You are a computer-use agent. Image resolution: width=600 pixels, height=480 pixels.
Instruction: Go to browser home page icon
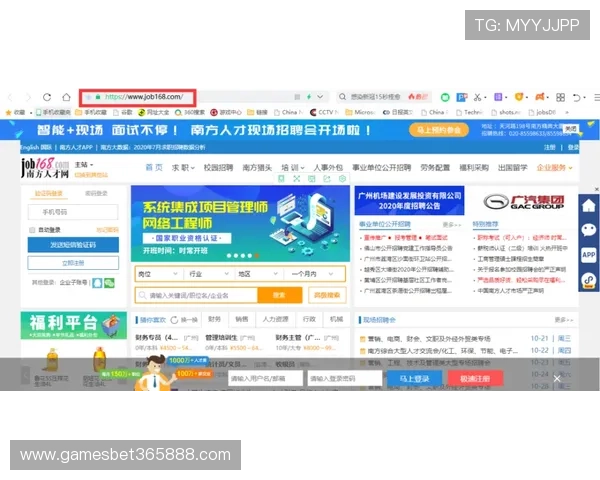[66, 97]
